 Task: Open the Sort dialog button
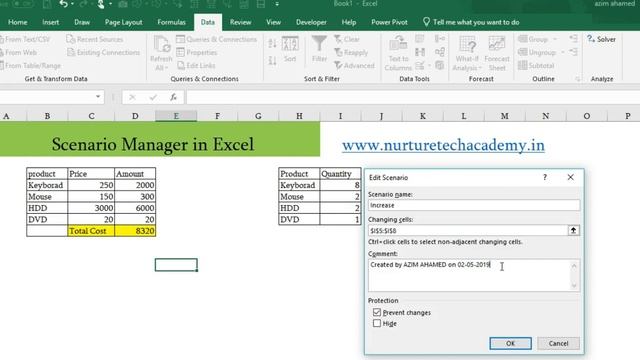coord(290,49)
